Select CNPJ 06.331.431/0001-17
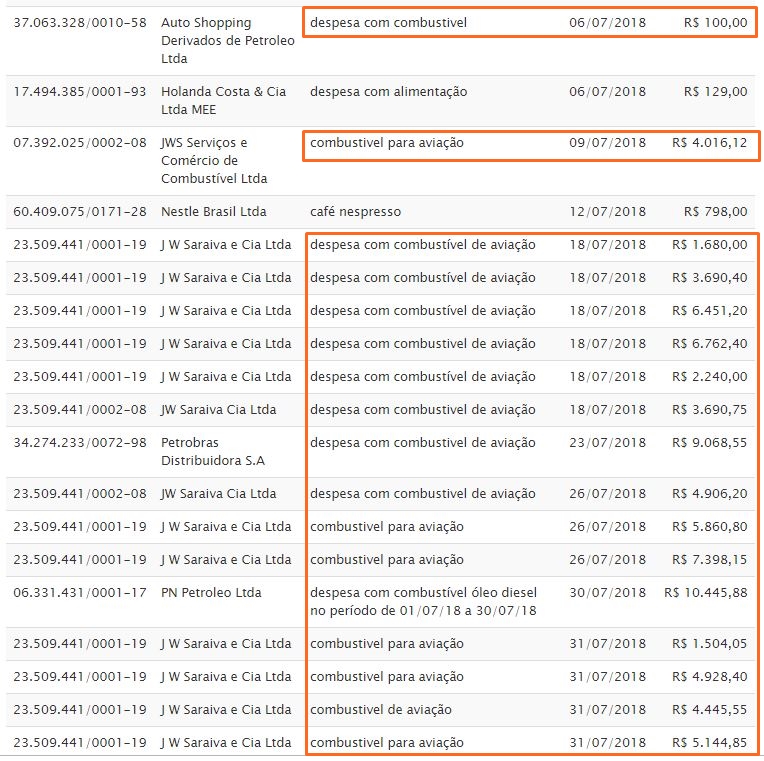764x761 pixels. [80, 593]
